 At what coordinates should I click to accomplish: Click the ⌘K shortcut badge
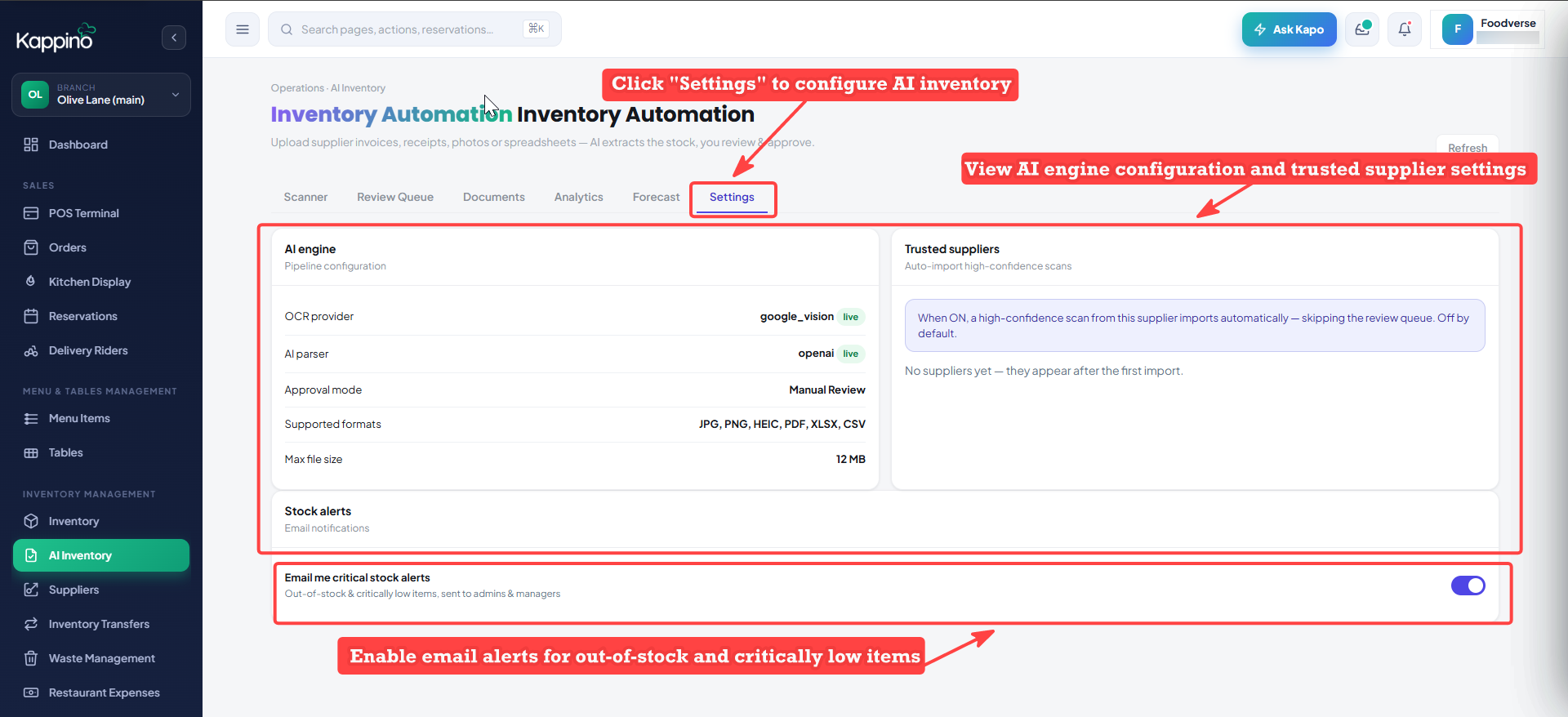click(x=536, y=29)
